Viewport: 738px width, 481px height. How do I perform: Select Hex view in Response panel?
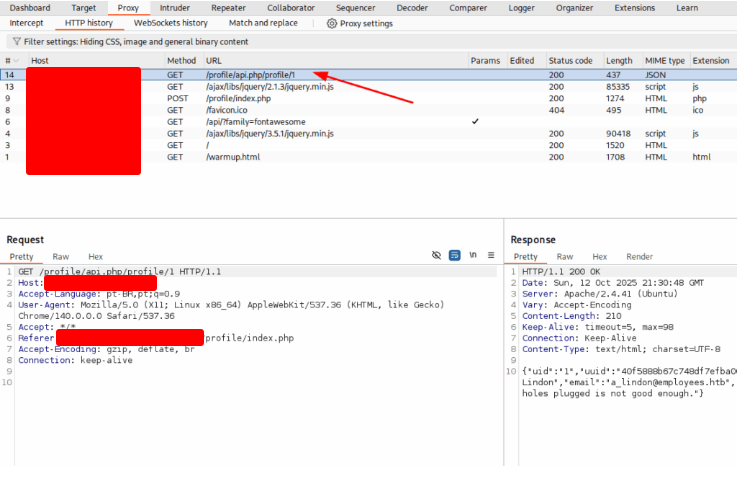pyautogui.click(x=600, y=257)
